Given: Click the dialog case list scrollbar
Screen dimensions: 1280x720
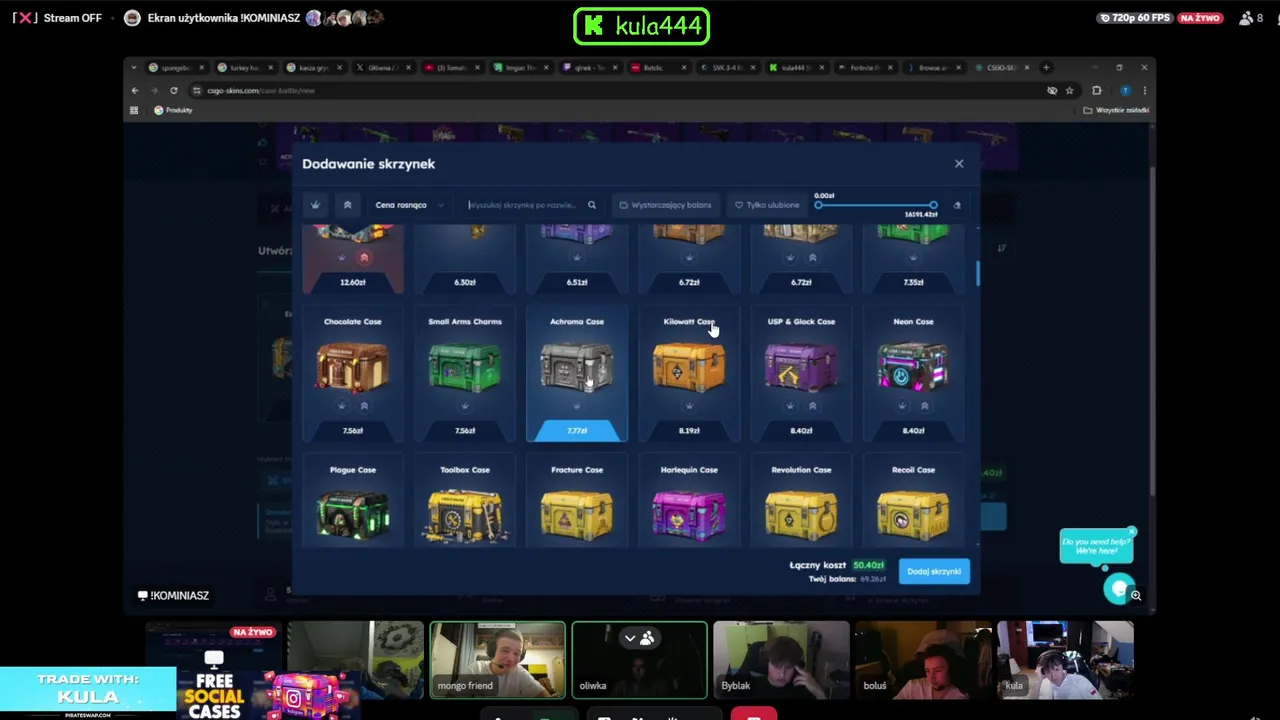Looking at the screenshot, I should click(x=977, y=274).
